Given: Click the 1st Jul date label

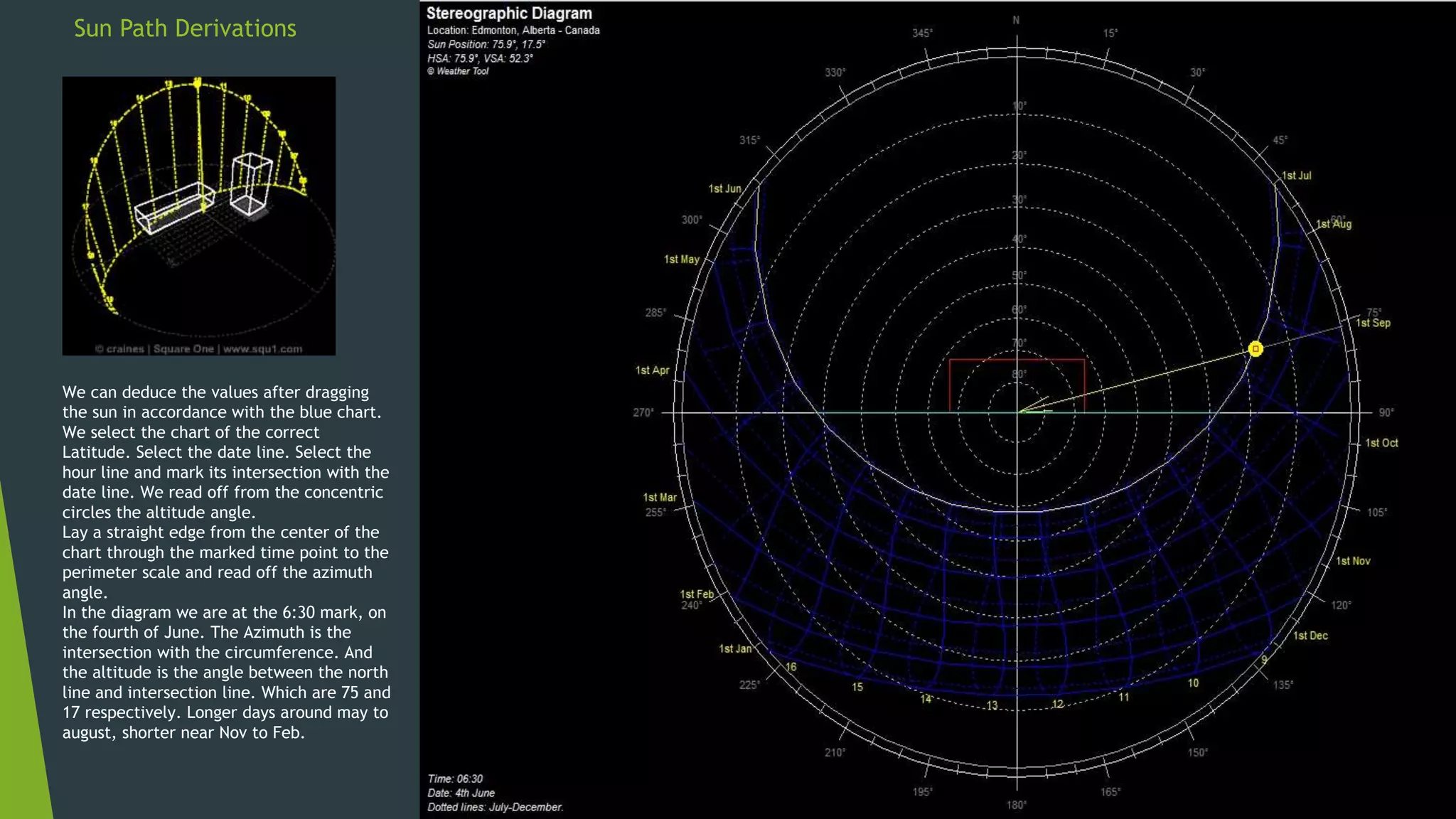Looking at the screenshot, I should tap(1297, 176).
